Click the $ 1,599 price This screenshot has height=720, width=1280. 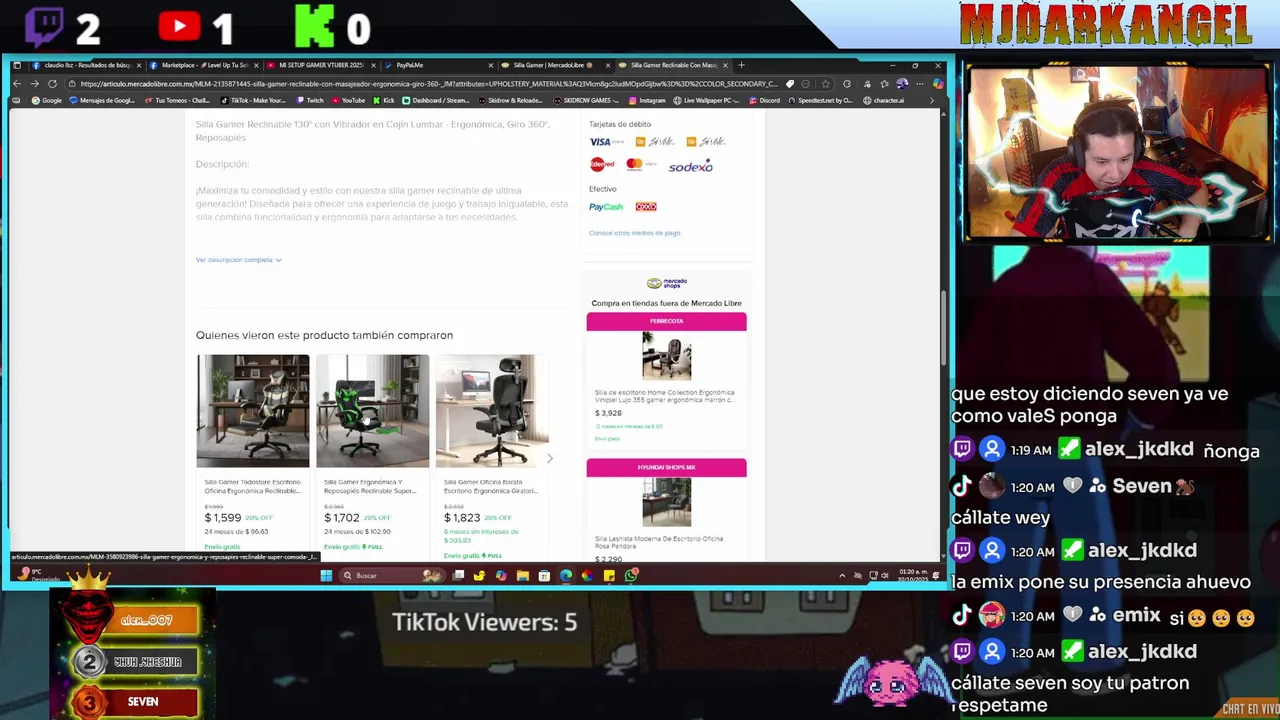(223, 518)
